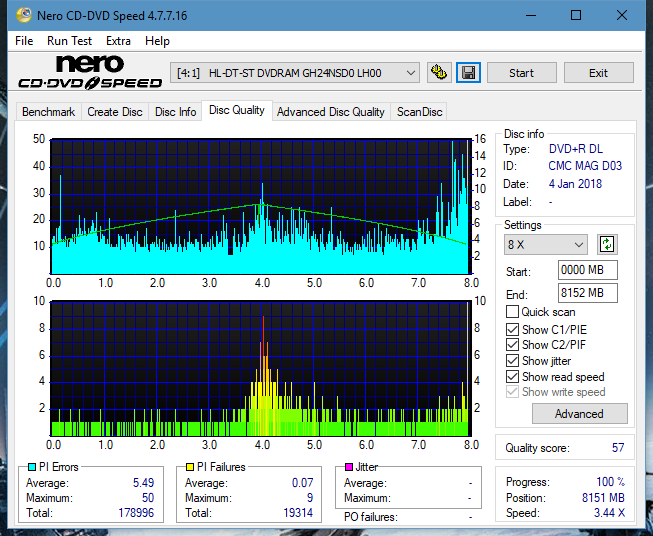The height and width of the screenshot is (536, 653).
Task: Click the PI Errors average 5.49
Action: [x=143, y=483]
